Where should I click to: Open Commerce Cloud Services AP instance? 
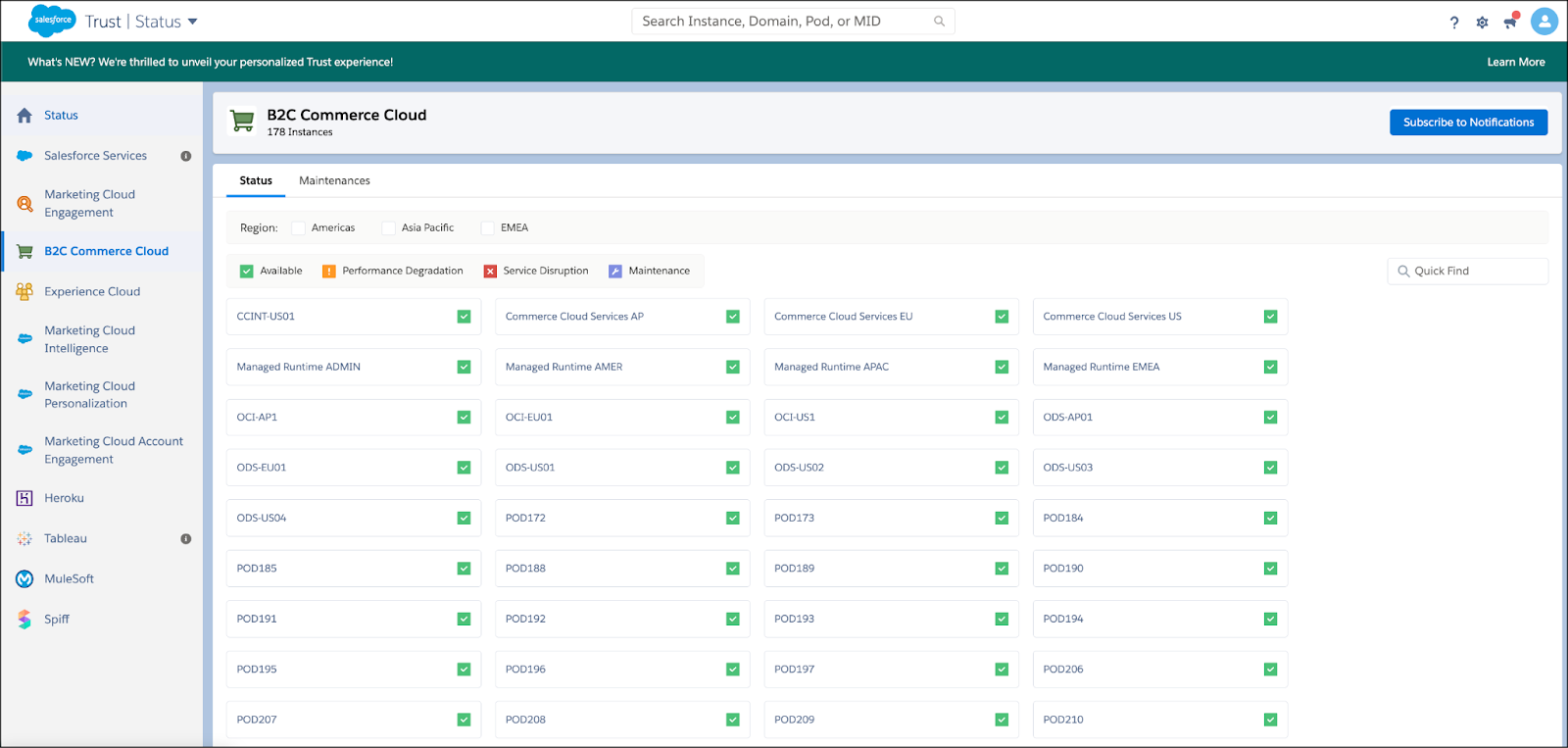[622, 317]
